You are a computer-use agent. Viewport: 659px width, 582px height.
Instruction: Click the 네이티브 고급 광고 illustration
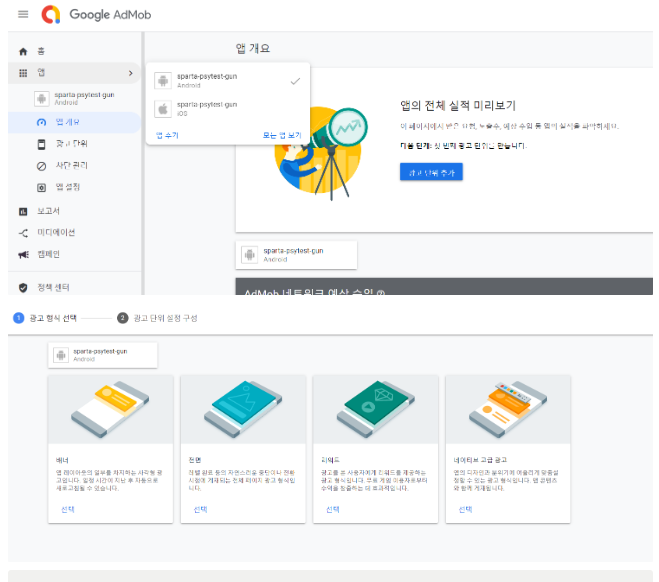click(508, 409)
